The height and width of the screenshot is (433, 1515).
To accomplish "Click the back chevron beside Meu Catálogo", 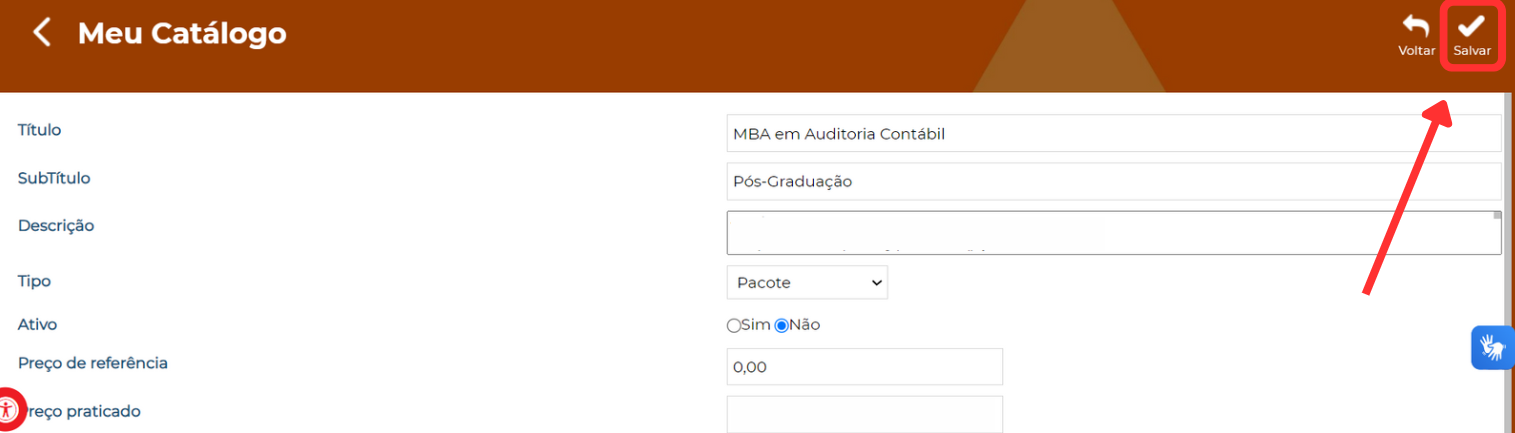I will tap(41, 33).
